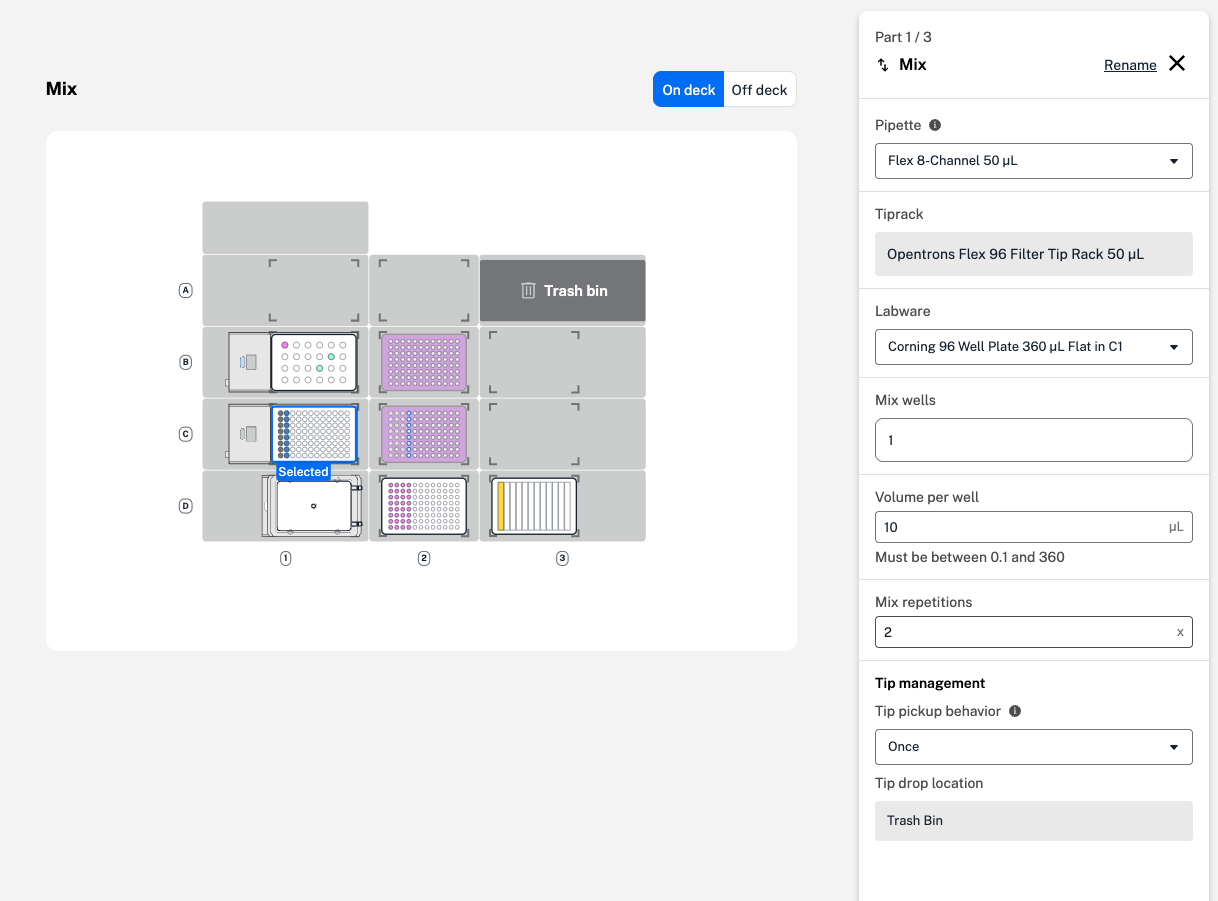Select the 12-column reservoir in slot D3
The image size is (1218, 901).
(x=534, y=506)
